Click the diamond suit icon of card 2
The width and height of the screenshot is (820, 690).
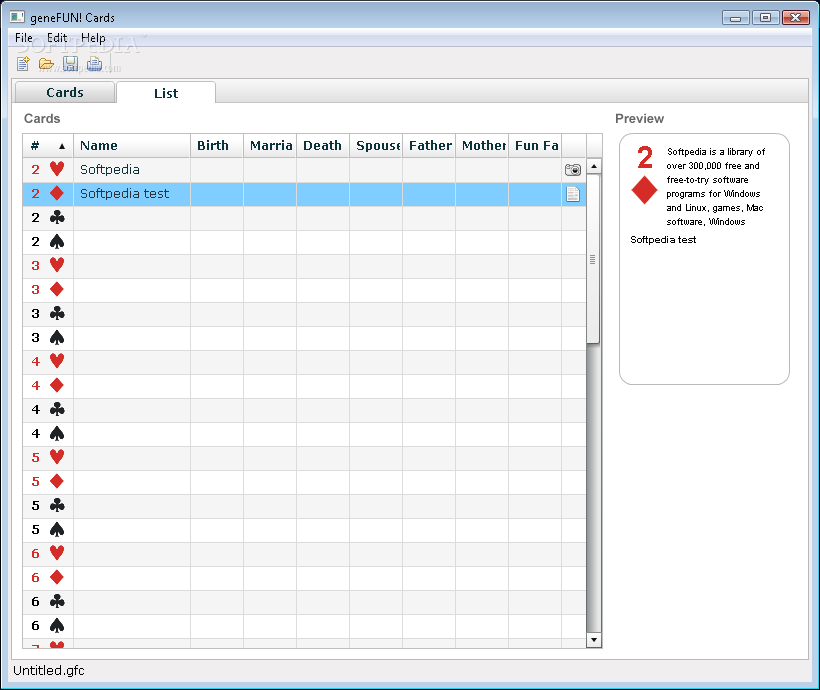pos(57,193)
